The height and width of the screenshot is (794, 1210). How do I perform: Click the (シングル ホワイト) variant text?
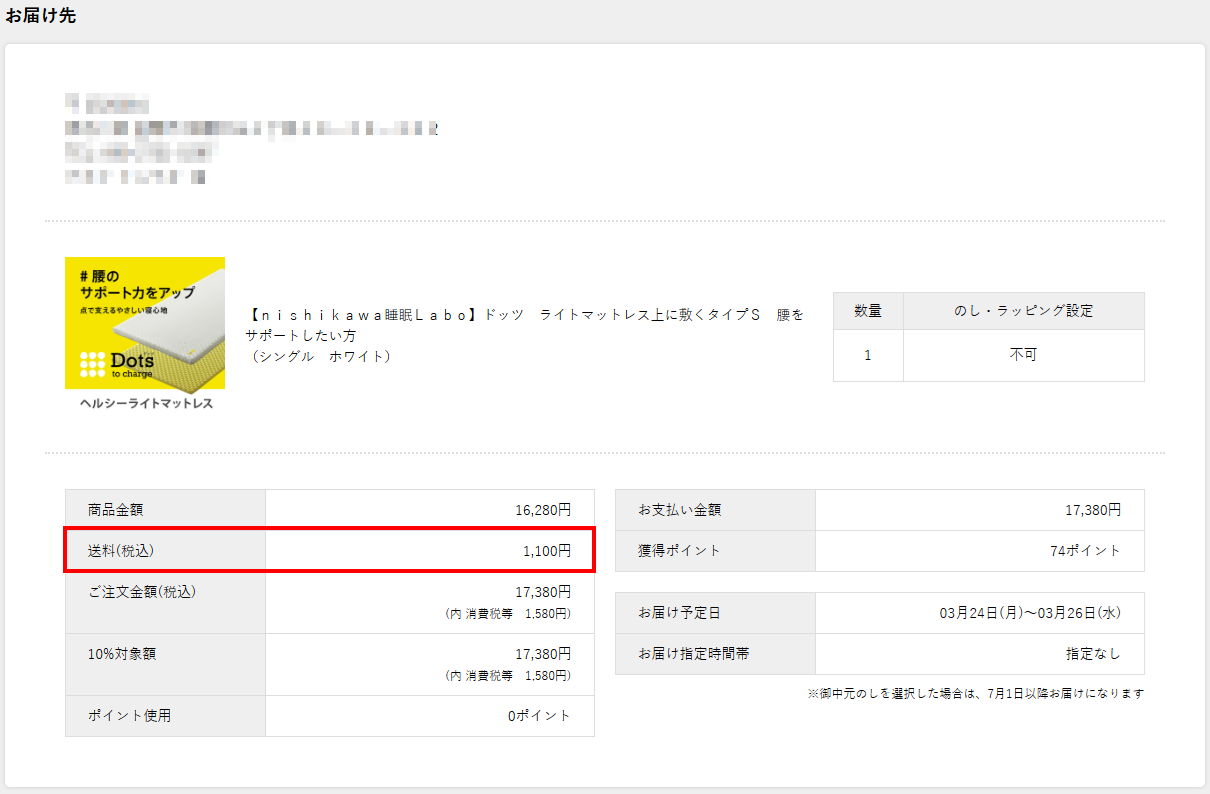pyautogui.click(x=320, y=356)
